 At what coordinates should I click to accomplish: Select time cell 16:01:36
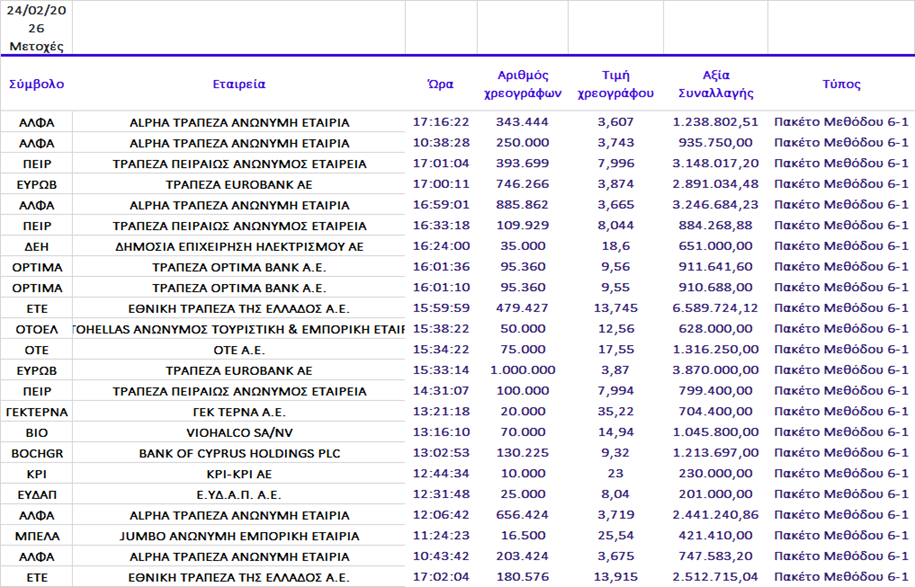pyautogui.click(x=441, y=267)
